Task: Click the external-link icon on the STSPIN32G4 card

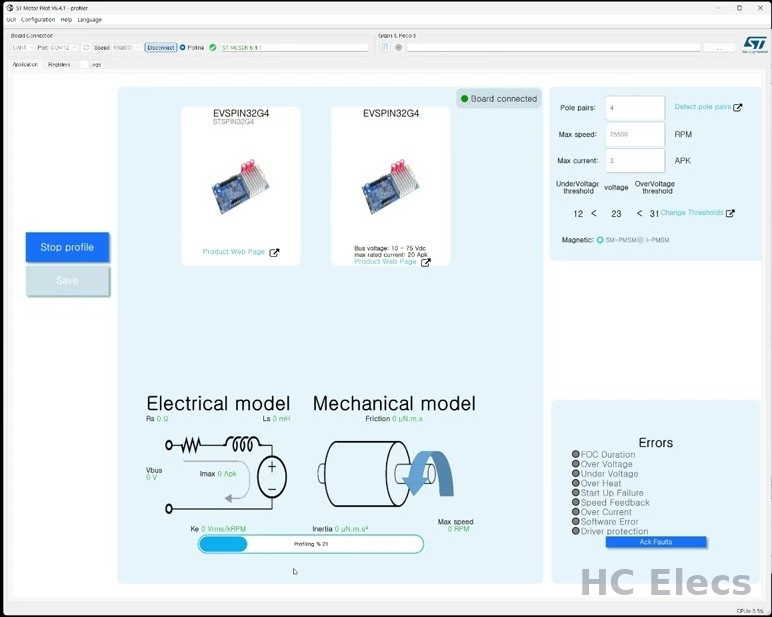Action: point(274,253)
